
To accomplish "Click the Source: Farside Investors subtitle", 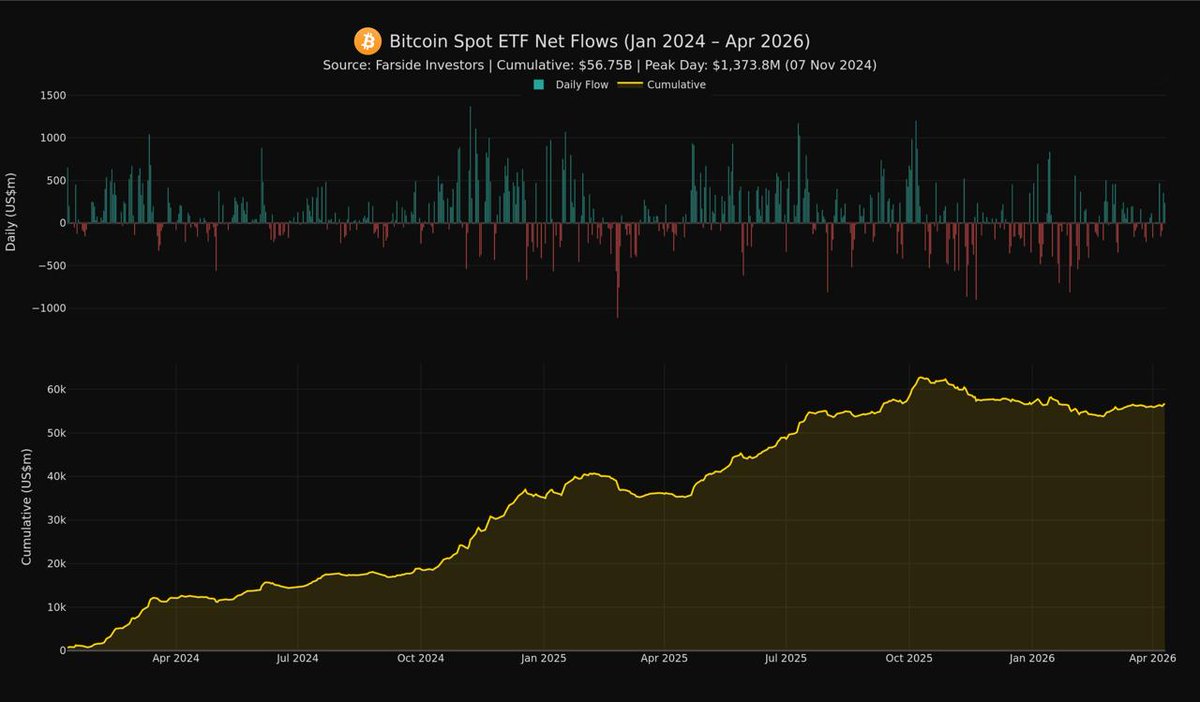I will pos(404,64).
